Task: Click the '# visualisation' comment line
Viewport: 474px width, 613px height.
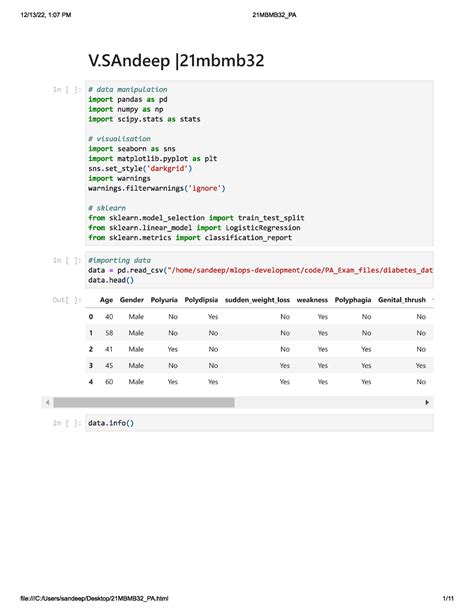Action: point(119,139)
